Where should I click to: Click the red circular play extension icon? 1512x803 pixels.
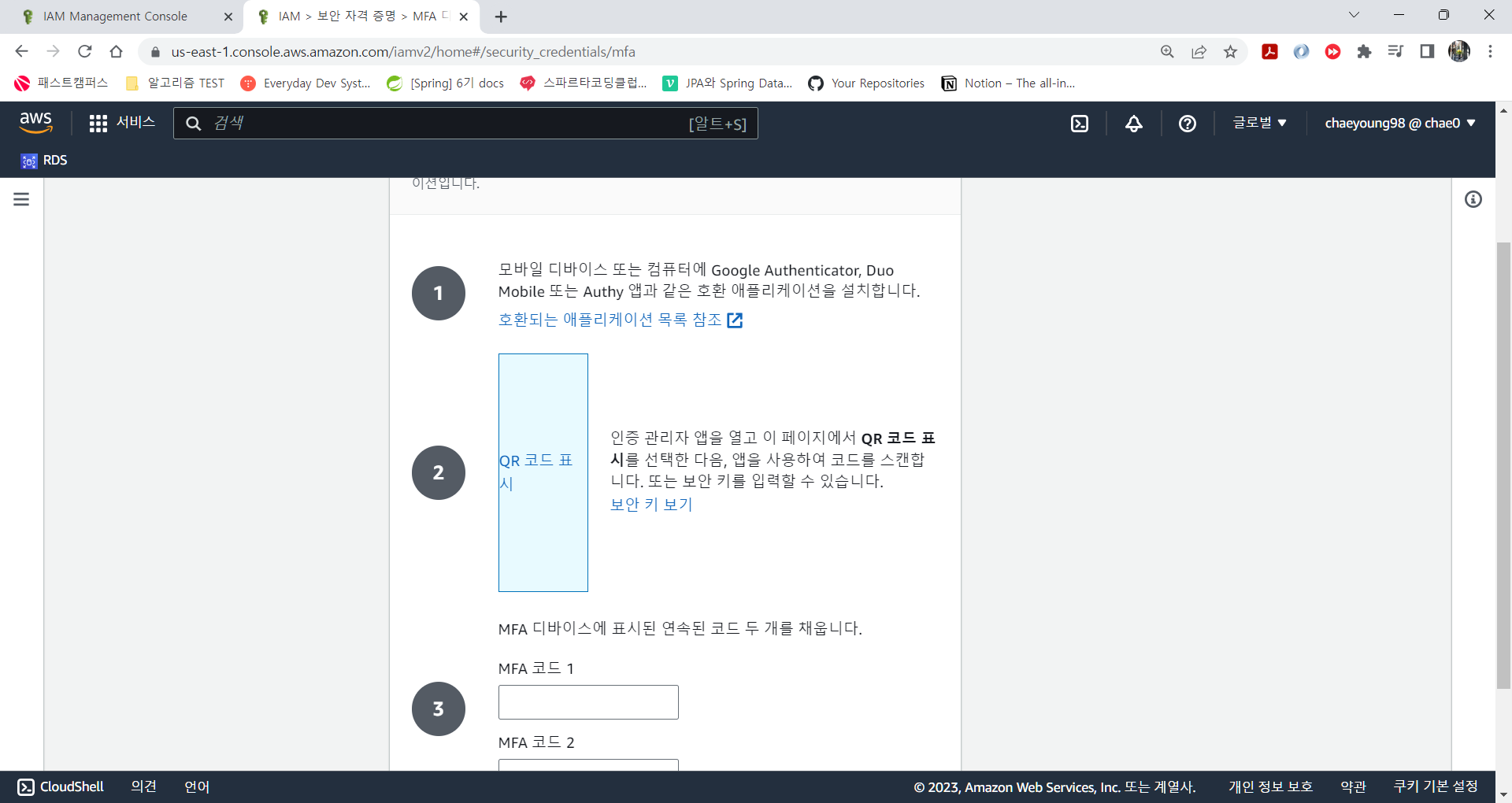pyautogui.click(x=1332, y=51)
